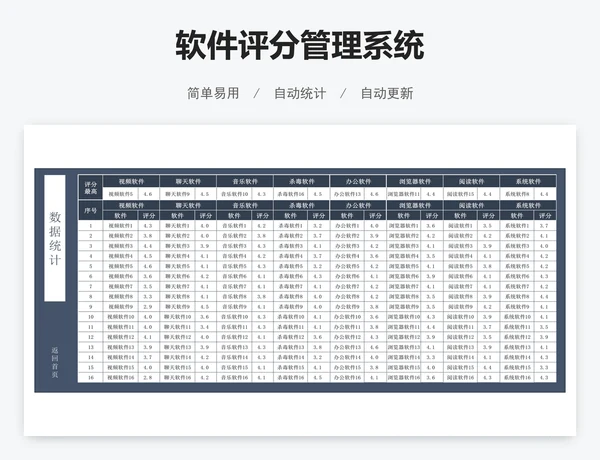Screen dimensions: 600x460
Task: Click the 阅读软件2 cell
Action: coord(461,236)
